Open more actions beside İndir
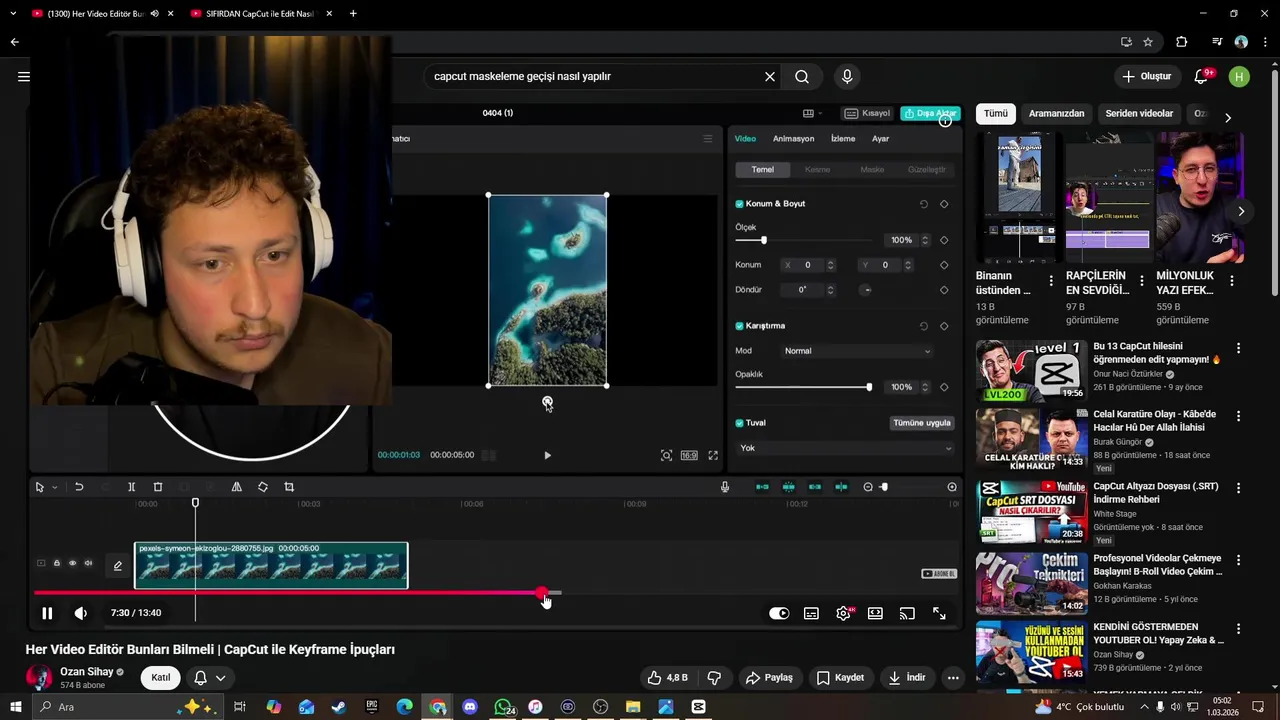 [x=953, y=677]
